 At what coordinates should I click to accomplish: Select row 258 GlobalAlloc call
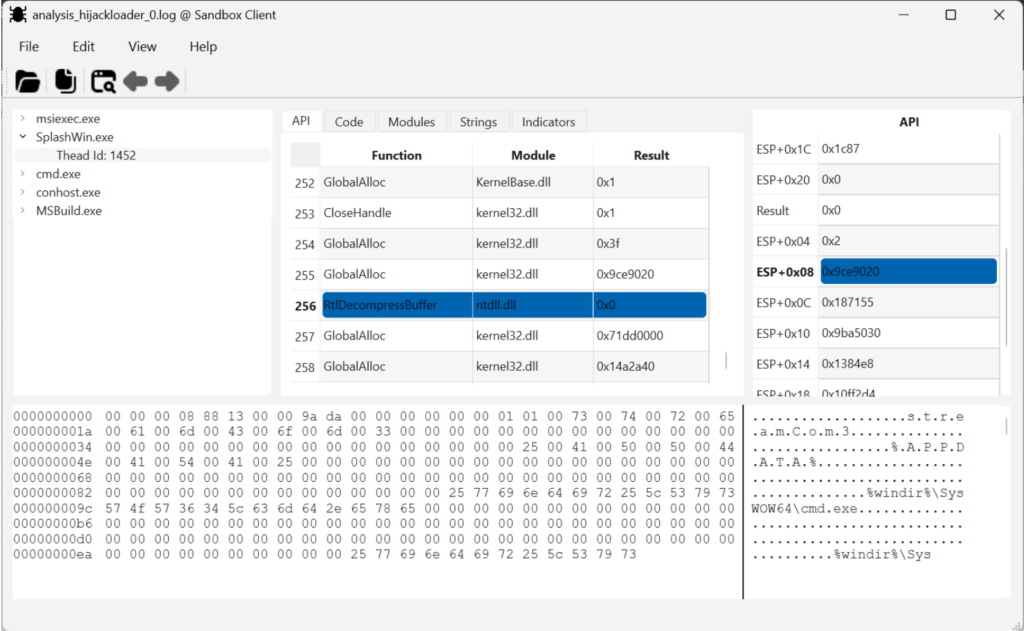[500, 366]
